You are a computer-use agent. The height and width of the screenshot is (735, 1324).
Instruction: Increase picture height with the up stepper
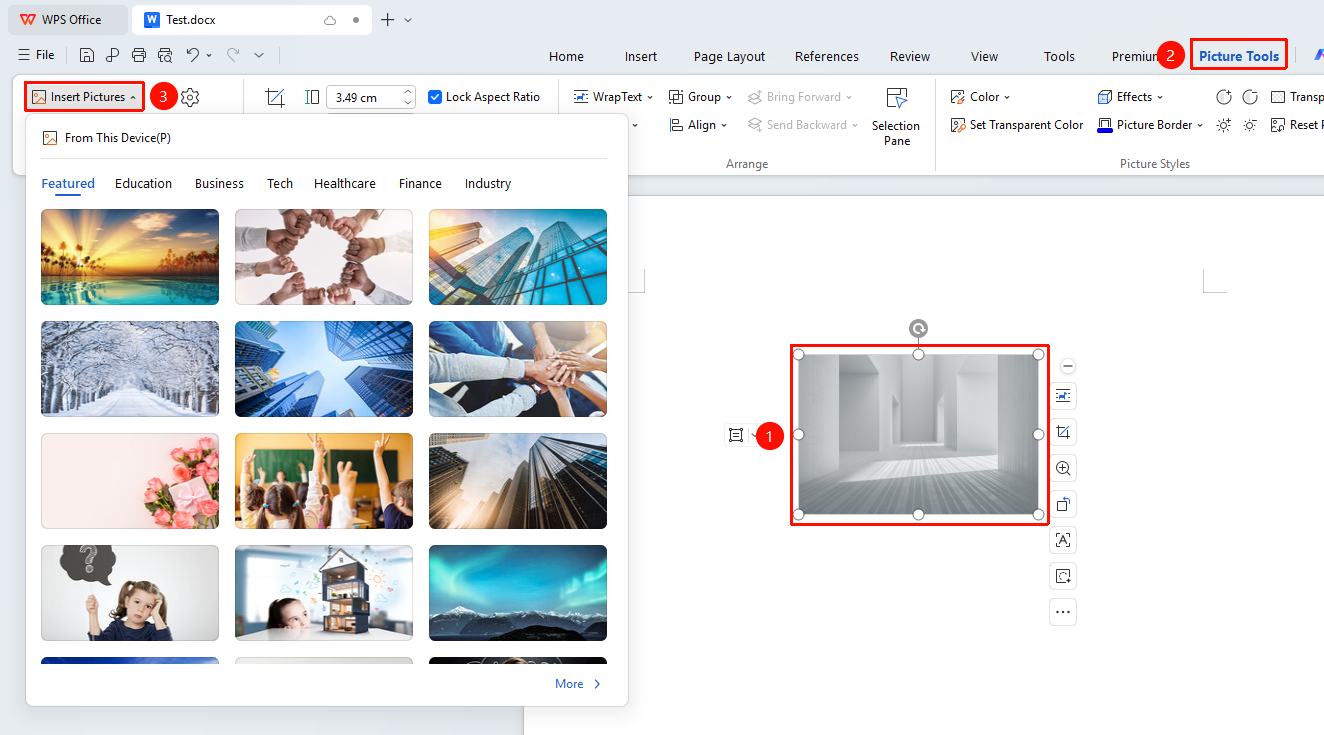click(408, 92)
